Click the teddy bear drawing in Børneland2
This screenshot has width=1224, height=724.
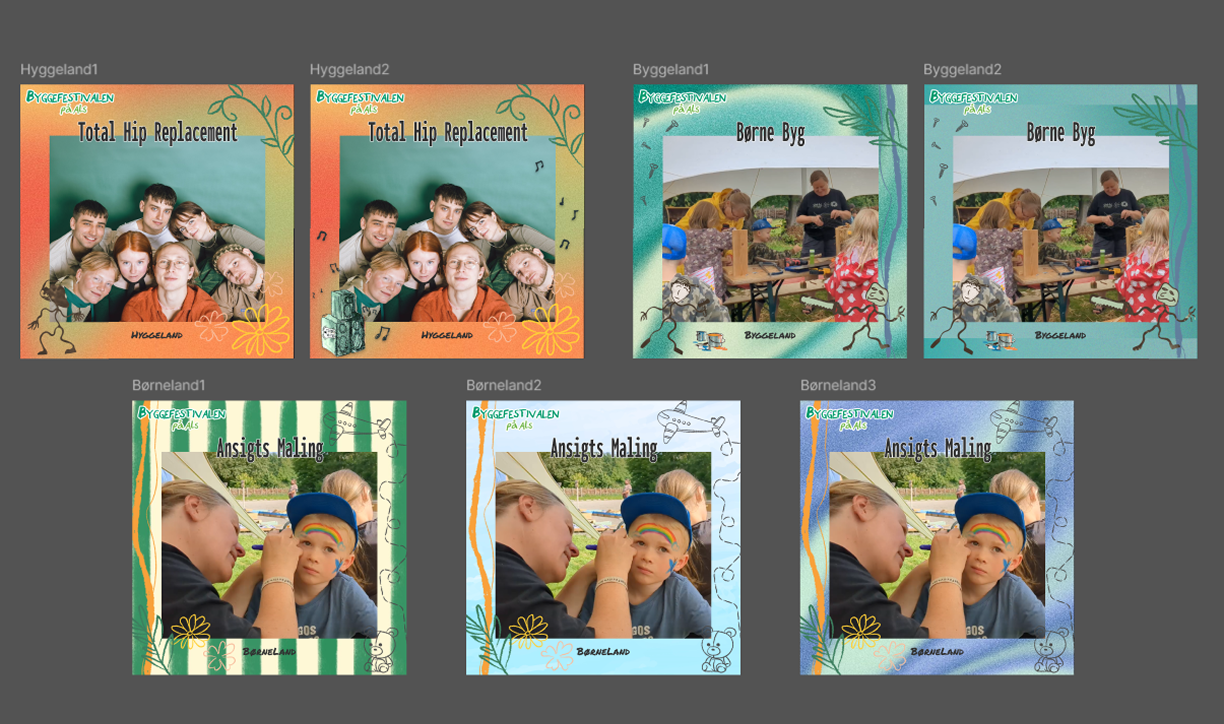[x=715, y=652]
